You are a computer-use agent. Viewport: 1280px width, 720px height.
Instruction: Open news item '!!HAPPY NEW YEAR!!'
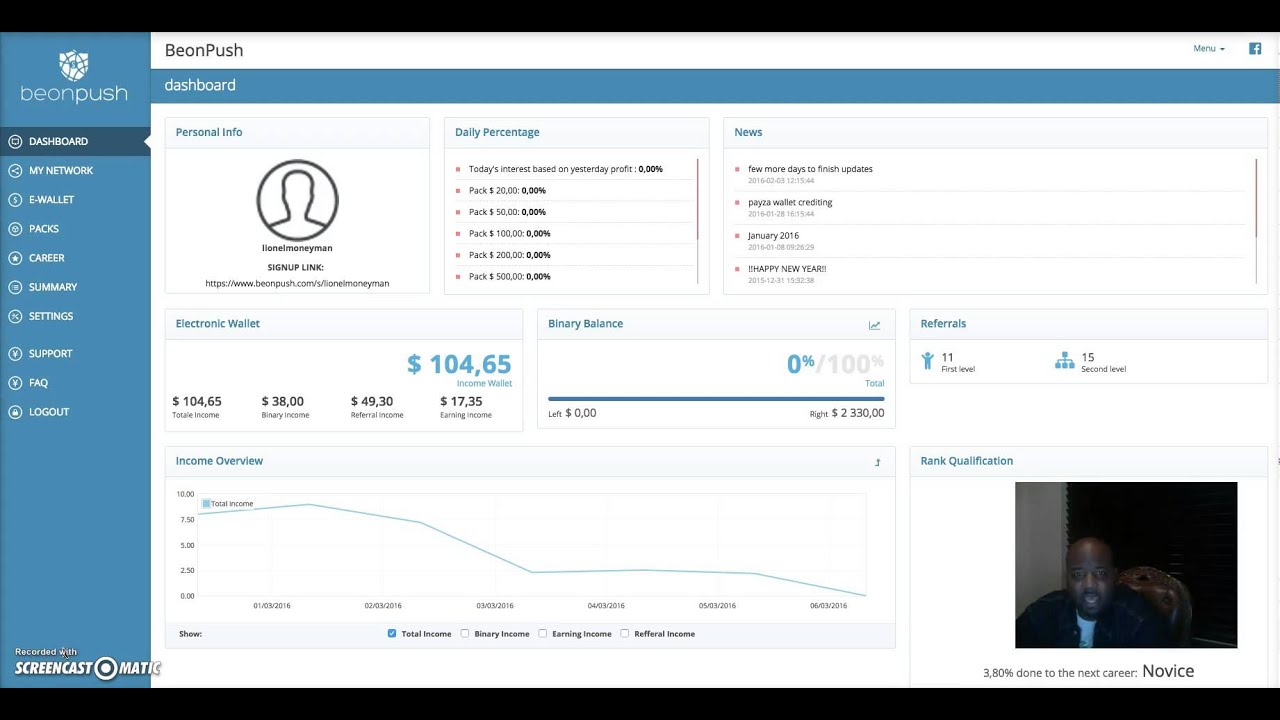coord(787,269)
